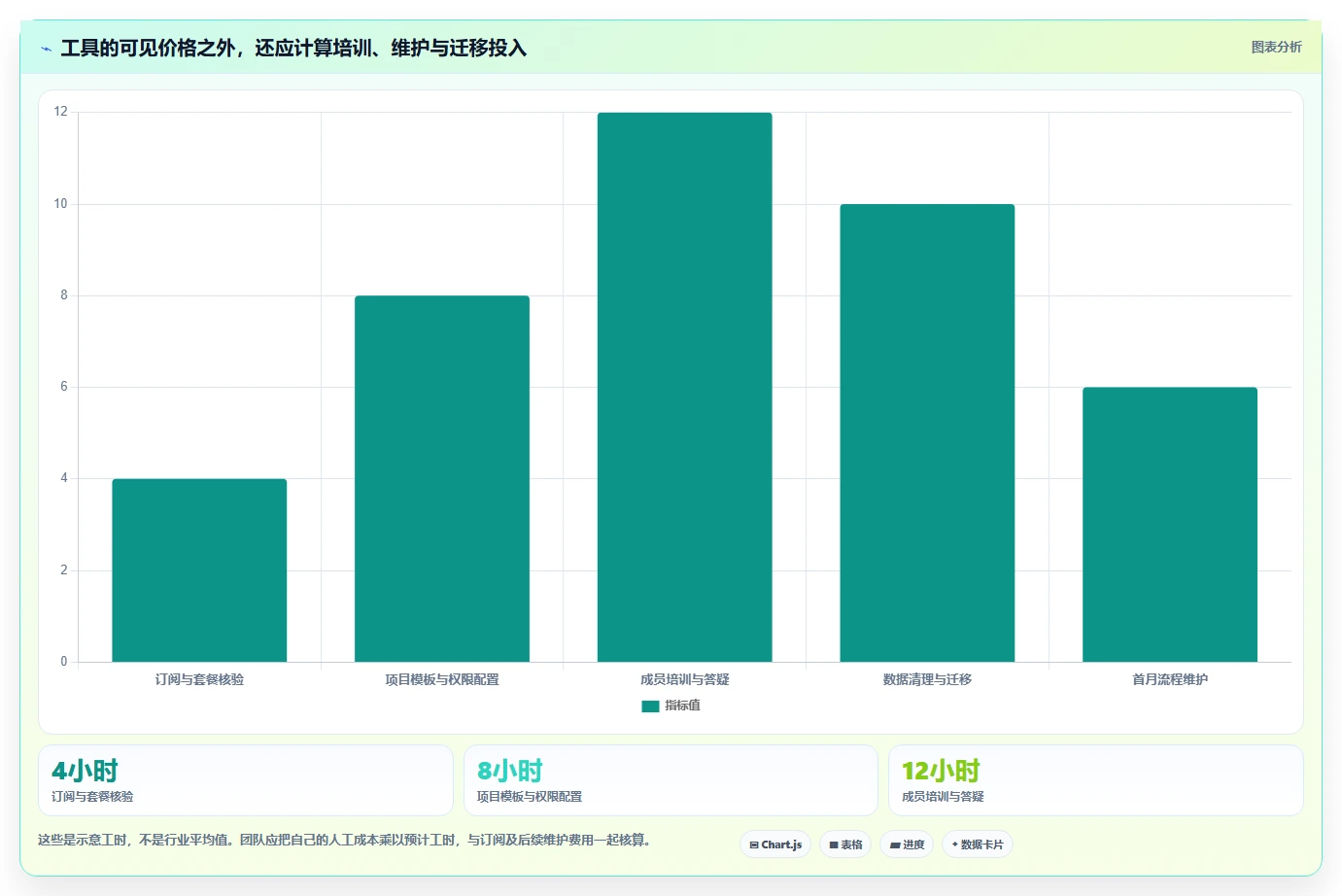
Task: Click the y-axis value 0
Action: [x=64, y=662]
